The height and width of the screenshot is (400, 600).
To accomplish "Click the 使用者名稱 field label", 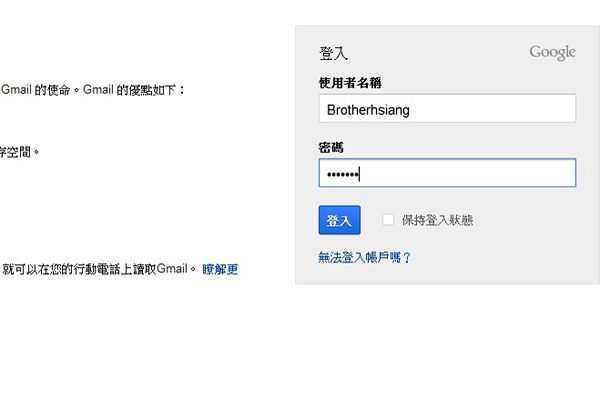I will click(x=350, y=83).
